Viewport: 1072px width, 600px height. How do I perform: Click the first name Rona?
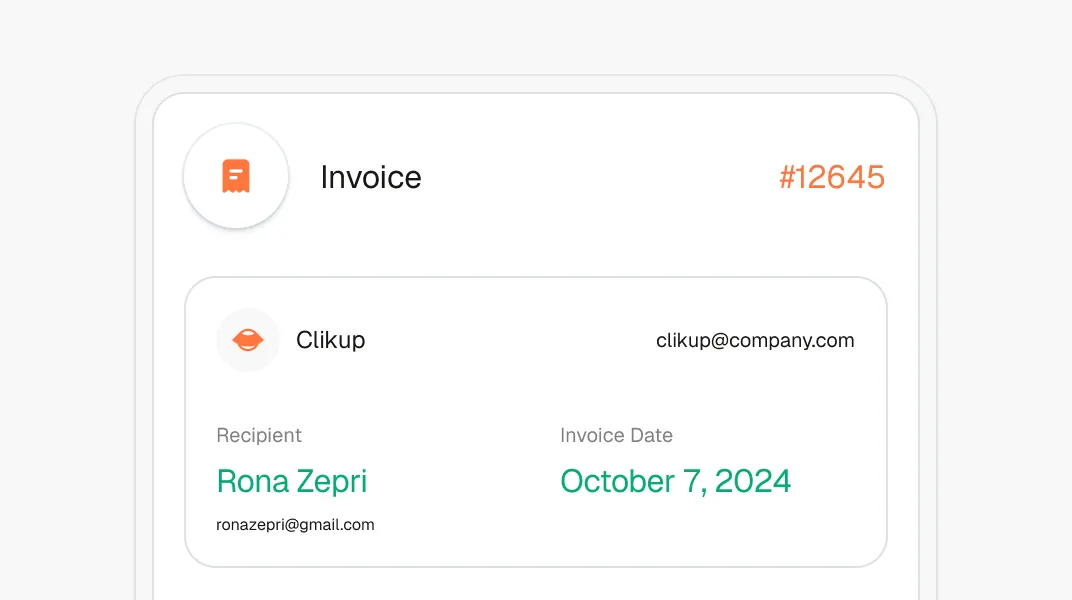(252, 481)
